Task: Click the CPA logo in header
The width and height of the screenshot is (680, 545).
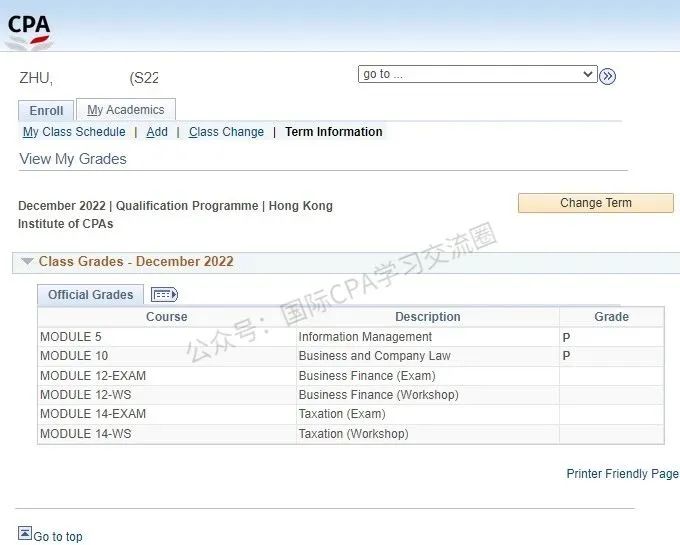Action: pyautogui.click(x=29, y=31)
